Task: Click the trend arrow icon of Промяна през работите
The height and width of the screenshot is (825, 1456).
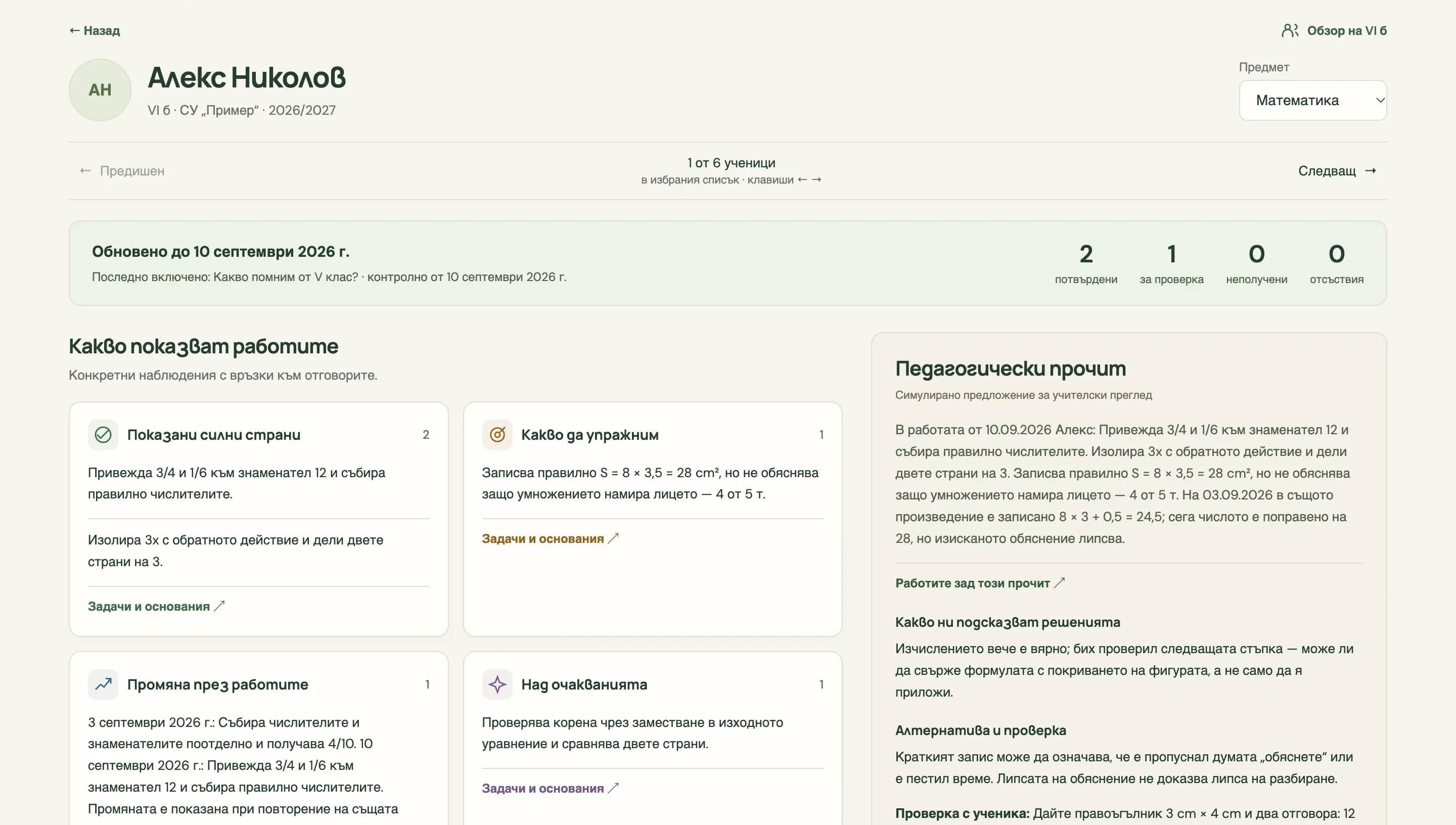Action: click(103, 684)
